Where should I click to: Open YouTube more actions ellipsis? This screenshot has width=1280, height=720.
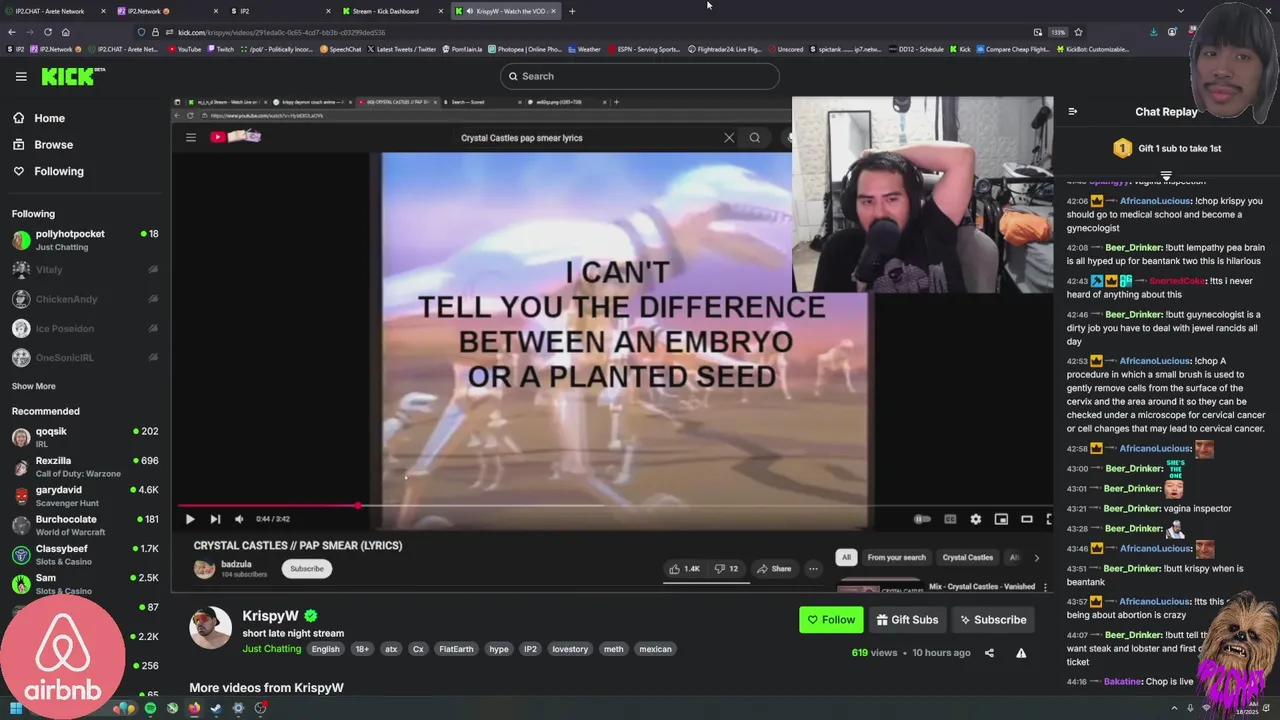[x=813, y=569]
